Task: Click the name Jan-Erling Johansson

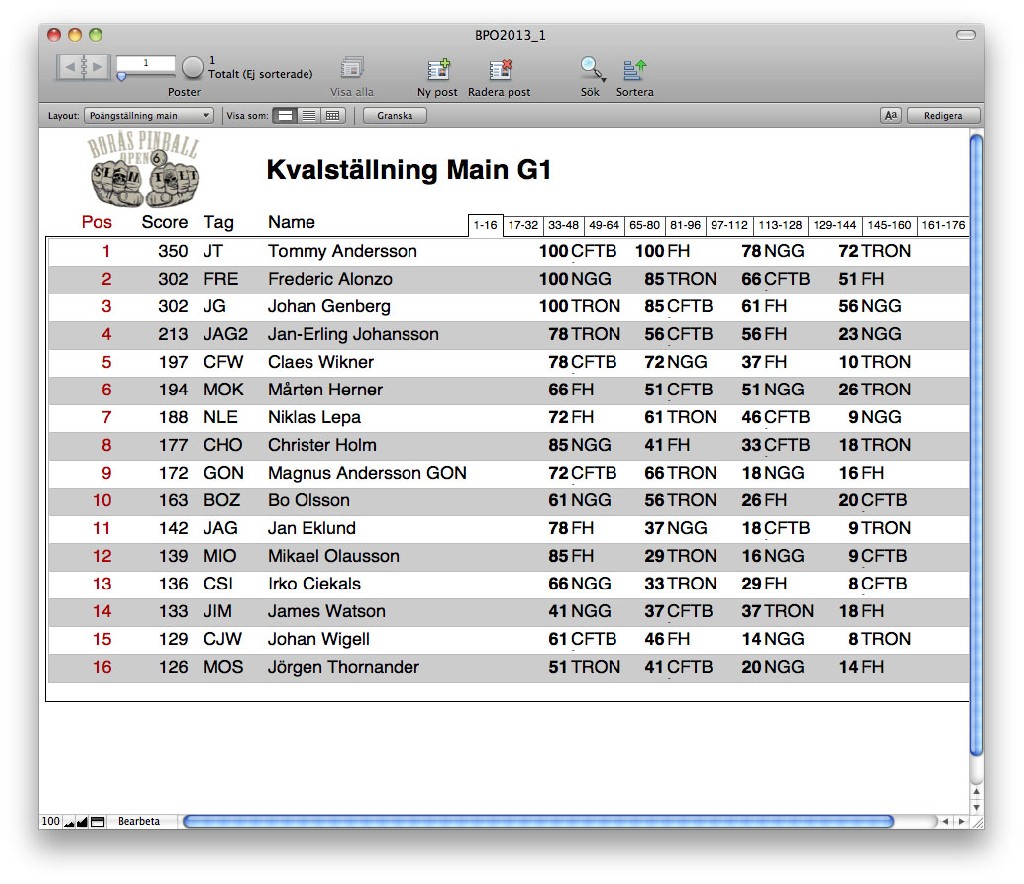Action: click(353, 334)
